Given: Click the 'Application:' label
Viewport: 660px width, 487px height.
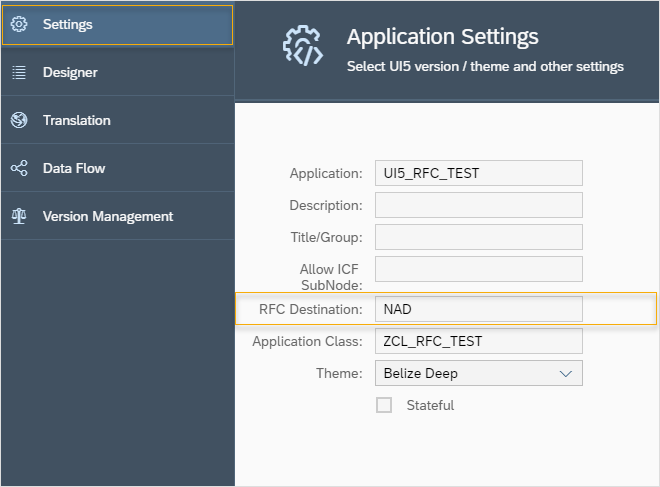Looking at the screenshot, I should 326,173.
